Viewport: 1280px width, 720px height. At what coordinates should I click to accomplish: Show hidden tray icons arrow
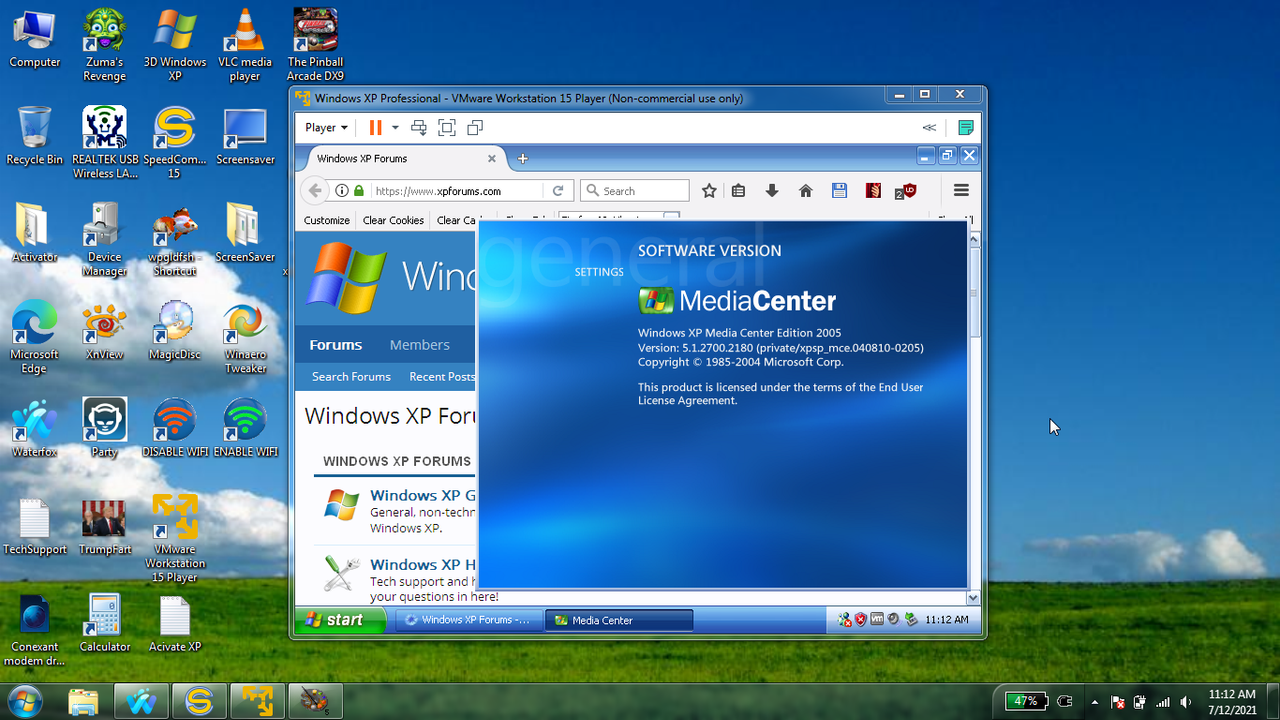(1094, 702)
